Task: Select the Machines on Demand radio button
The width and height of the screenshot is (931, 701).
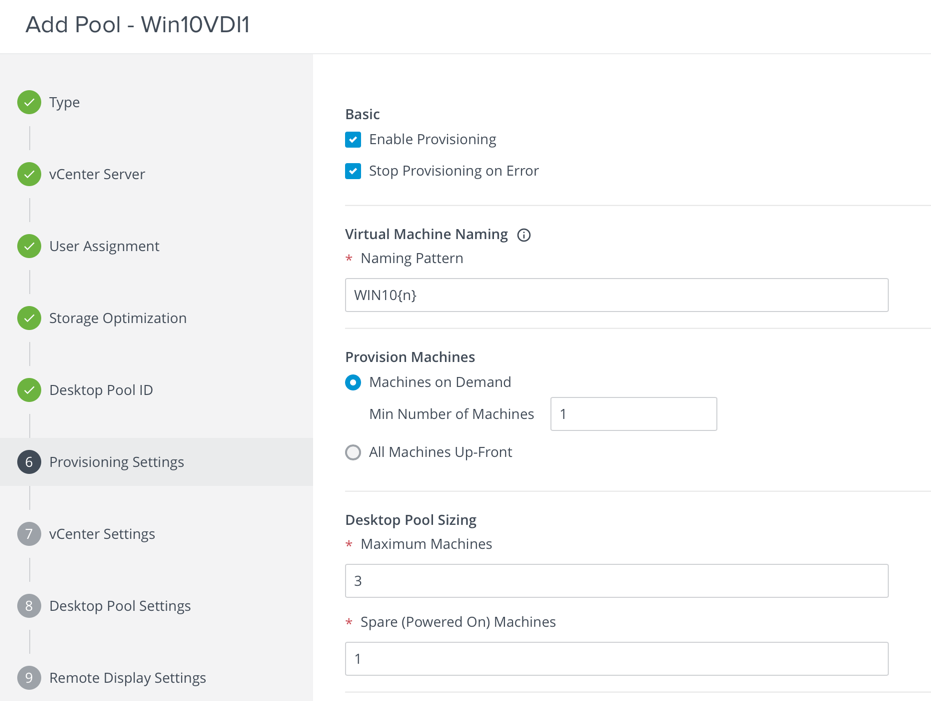Action: pyautogui.click(x=353, y=383)
